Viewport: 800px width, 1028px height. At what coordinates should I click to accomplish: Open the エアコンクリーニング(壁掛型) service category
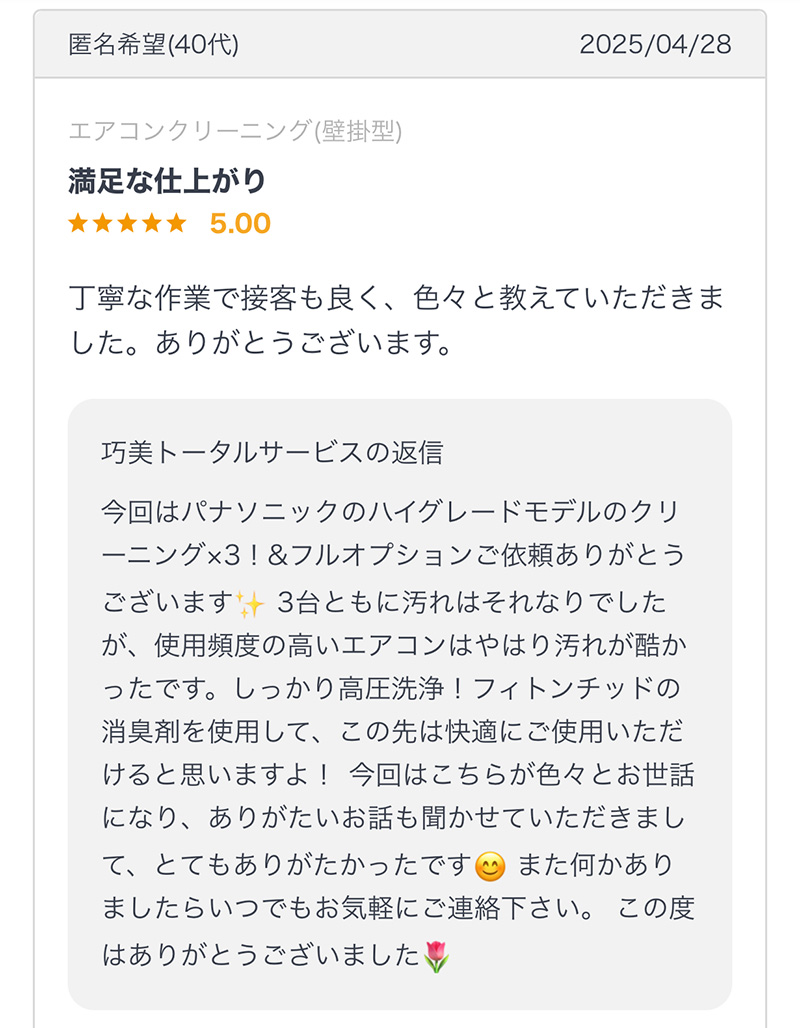click(x=235, y=130)
